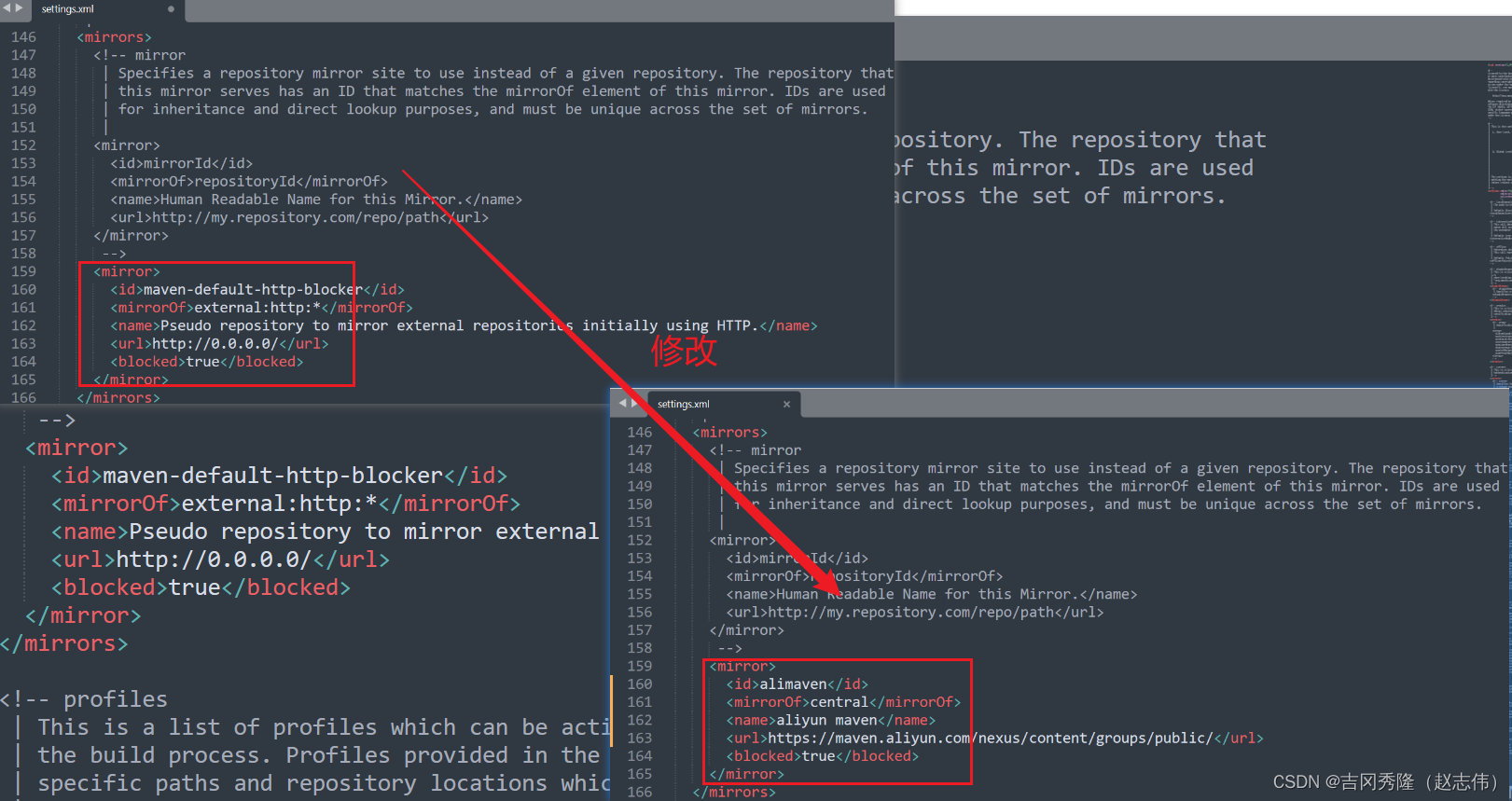Click previous-tab arrow in top window
This screenshot has height=801, width=1512.
(x=7, y=7)
